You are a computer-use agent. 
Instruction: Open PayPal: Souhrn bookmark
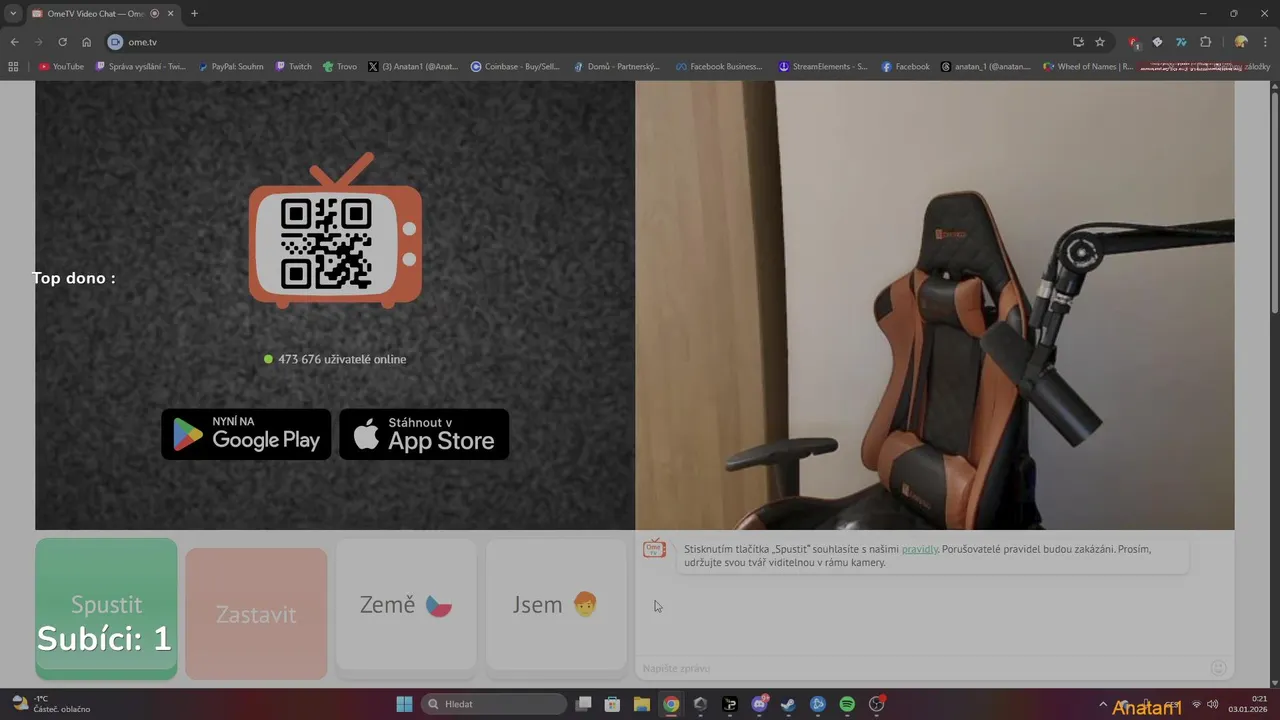[231, 67]
